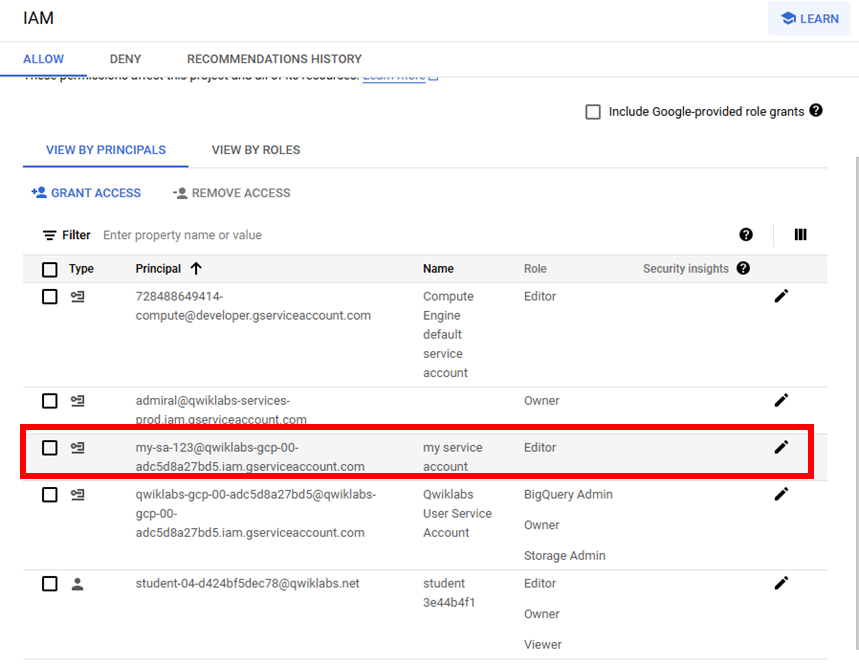The height and width of the screenshot is (666, 859).
Task: Click the Type column header
Action: (x=81, y=268)
